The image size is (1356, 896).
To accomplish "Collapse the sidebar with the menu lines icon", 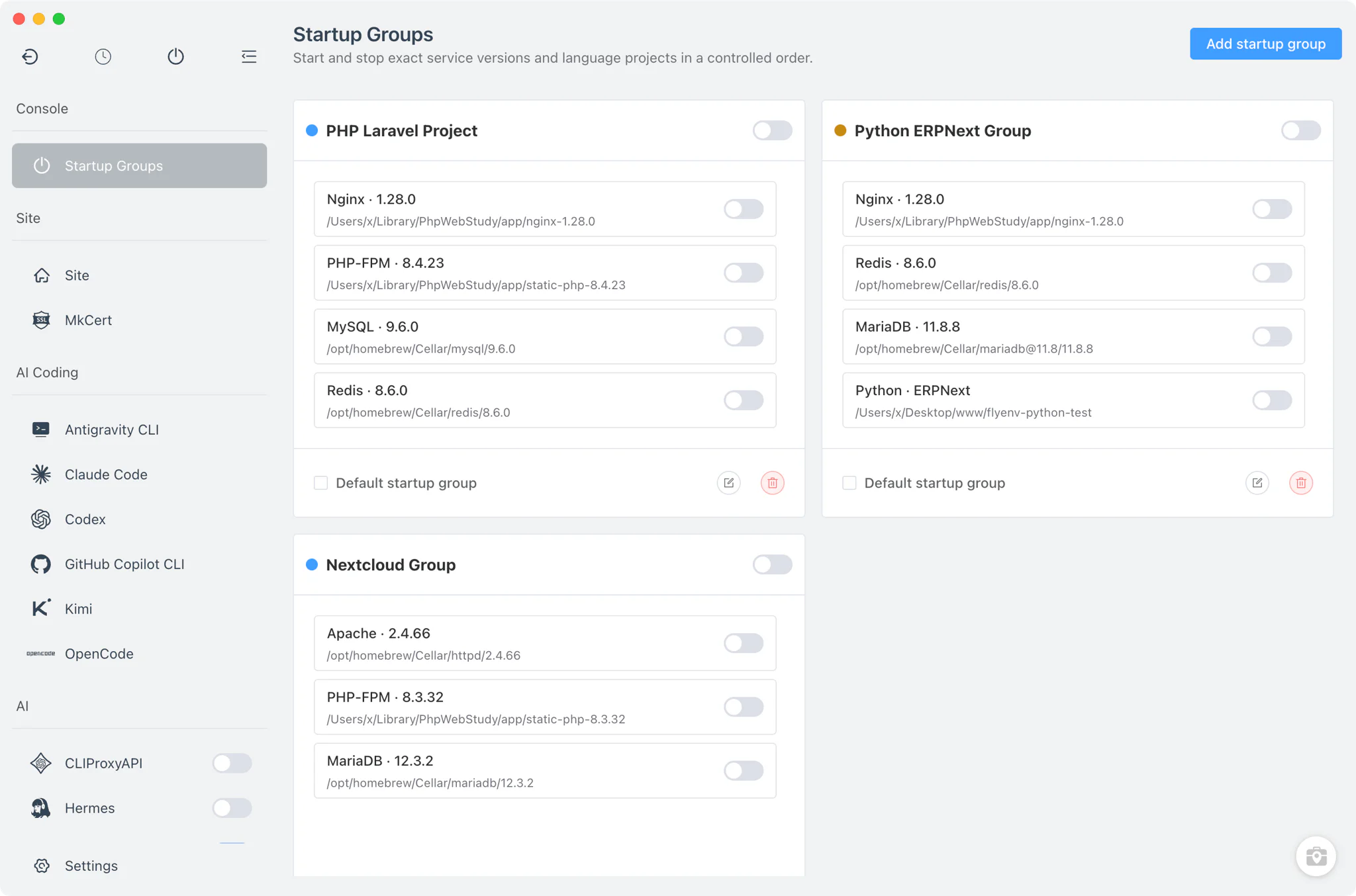I will point(249,56).
